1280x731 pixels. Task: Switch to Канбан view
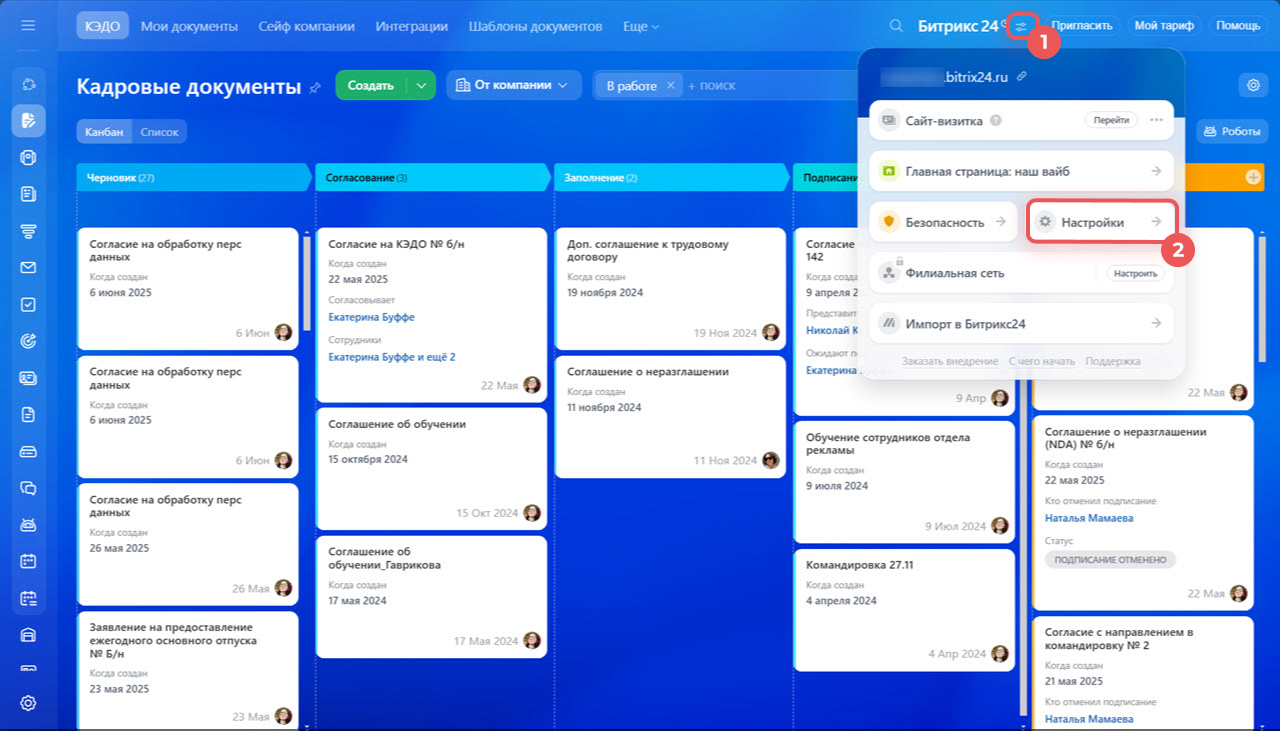[x=104, y=131]
